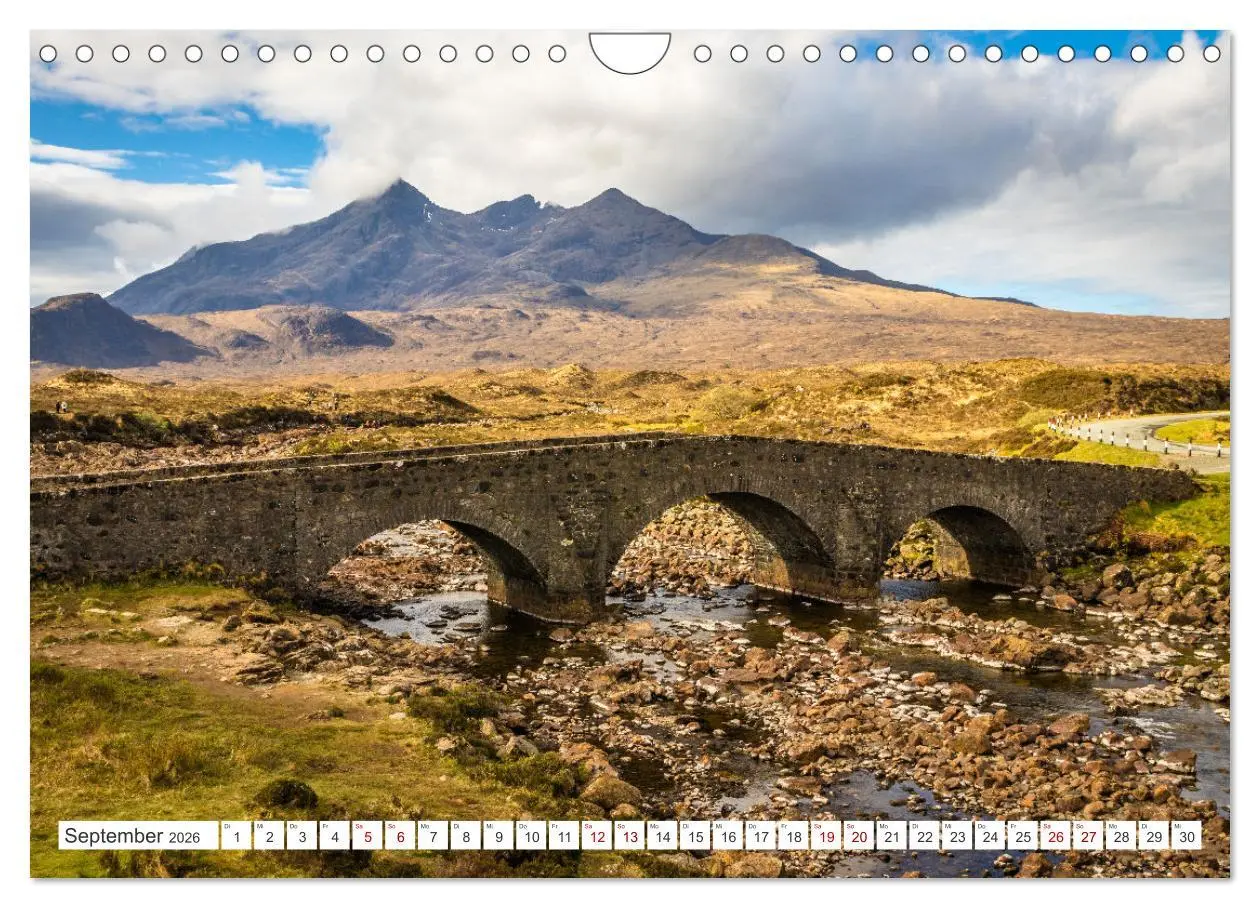
Task: Click day 30 in the date row
Action: click(x=1187, y=836)
